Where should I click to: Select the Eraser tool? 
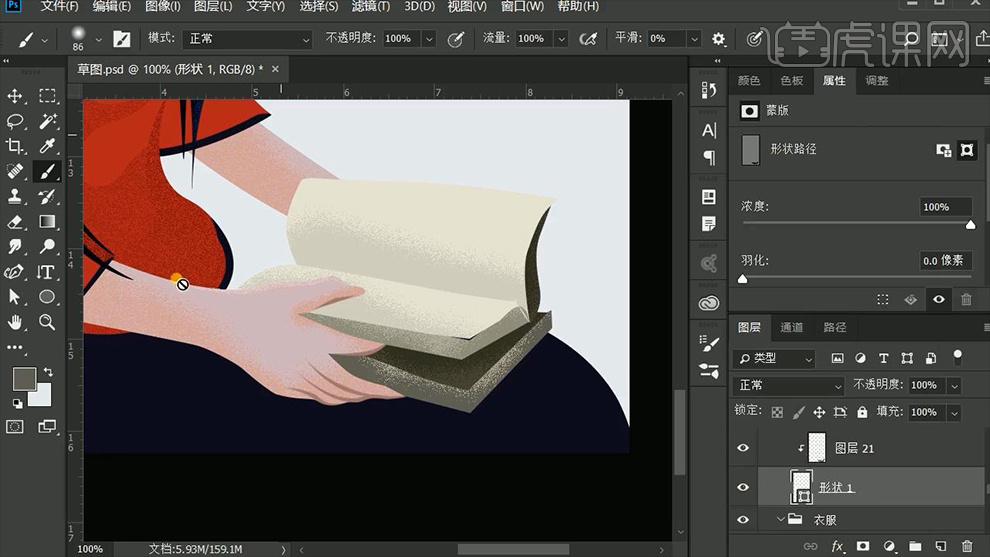pos(15,222)
